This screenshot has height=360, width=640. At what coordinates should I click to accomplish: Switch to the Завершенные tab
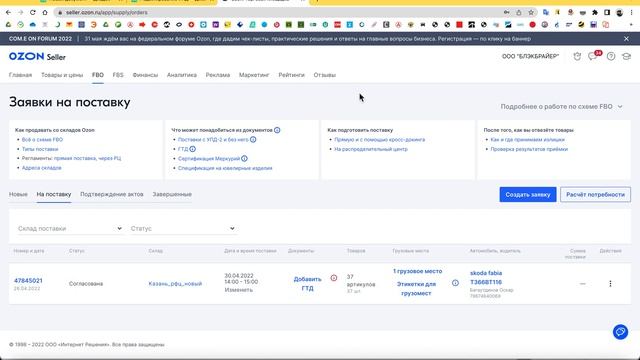tap(172, 194)
